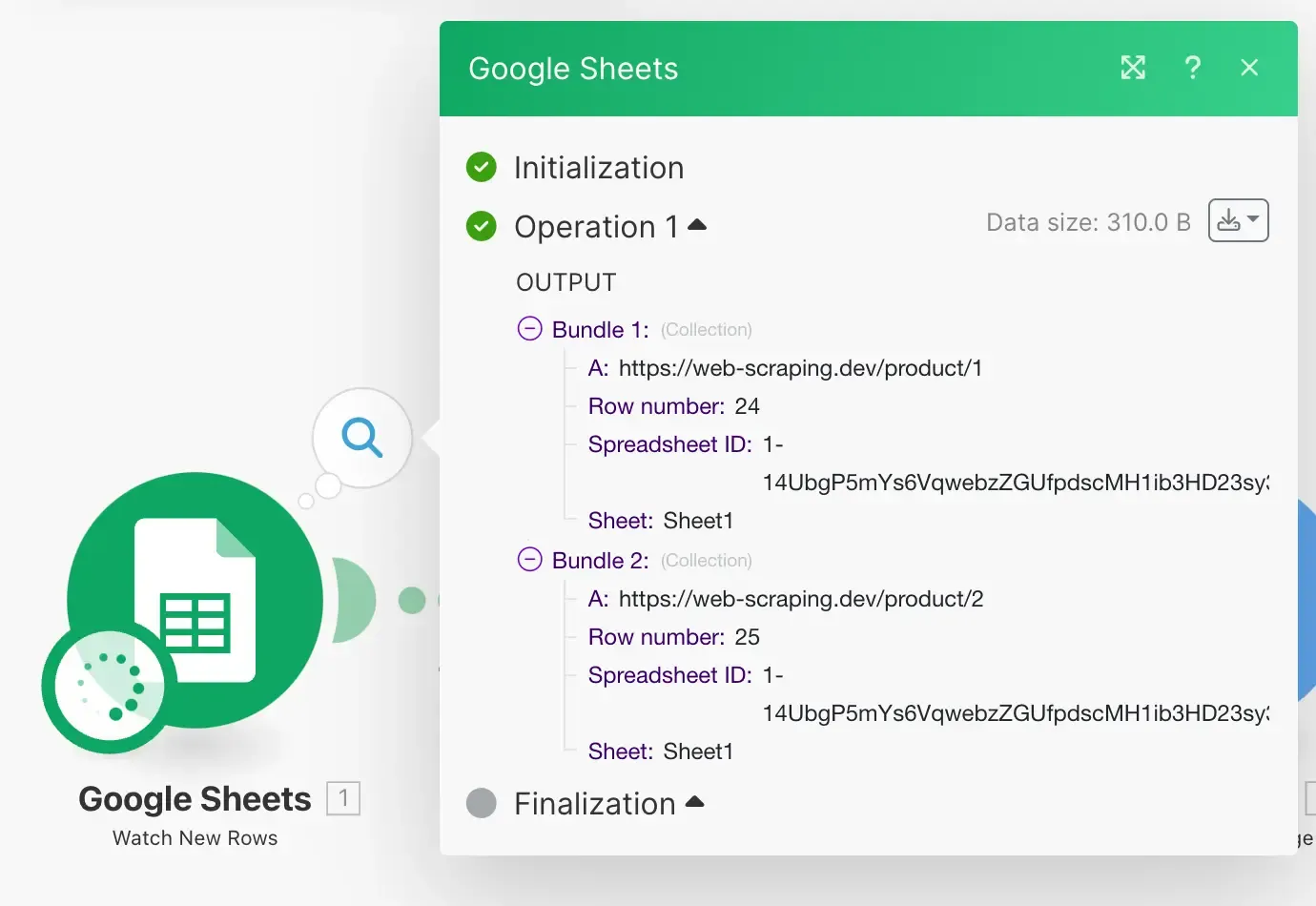
Task: Click the green Initialization checkmark icon
Action: [482, 168]
